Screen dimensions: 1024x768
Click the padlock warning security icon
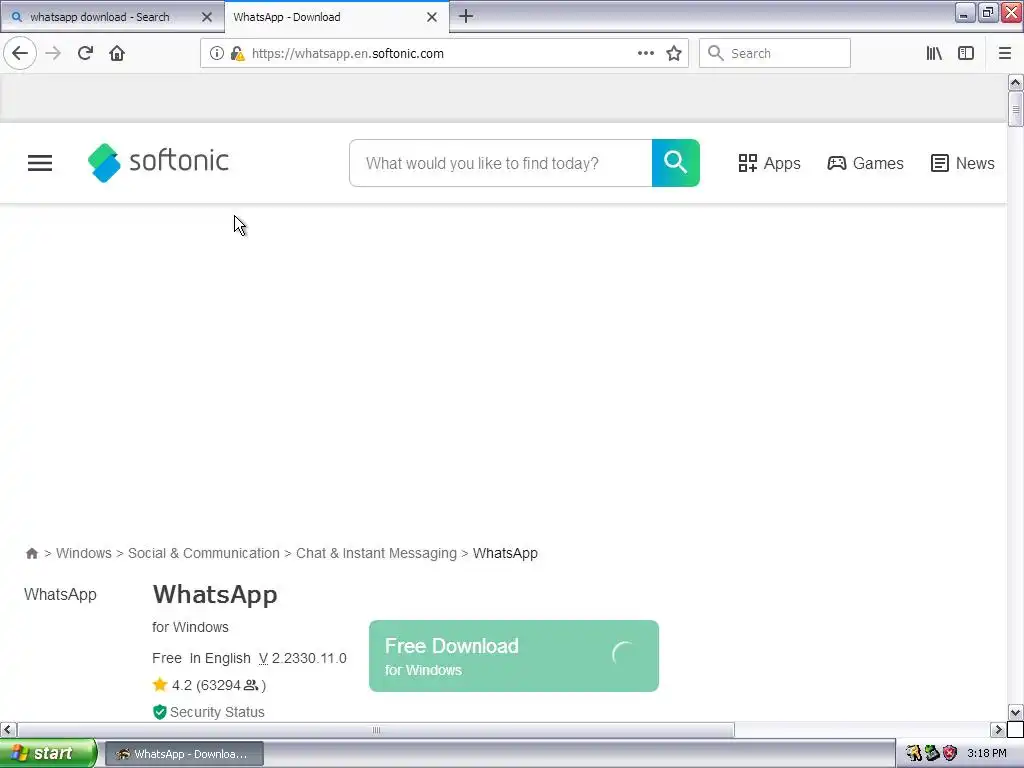238,54
